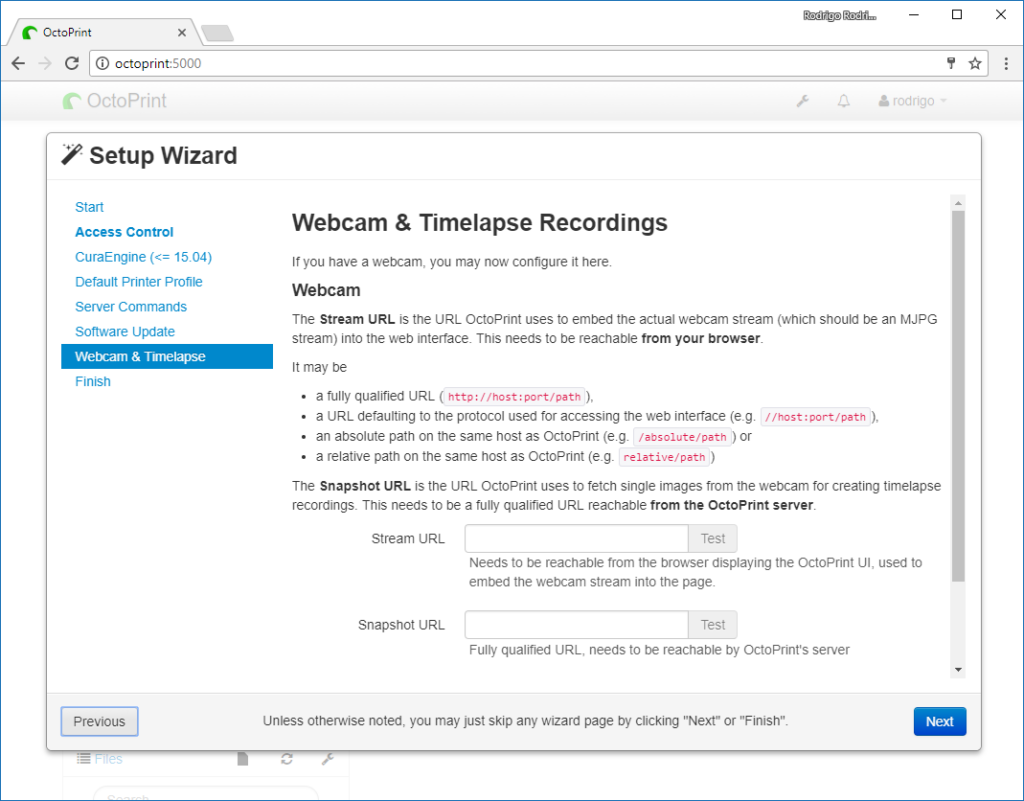This screenshot has height=801, width=1024.
Task: Click the Webcam subheading
Action: tap(326, 290)
